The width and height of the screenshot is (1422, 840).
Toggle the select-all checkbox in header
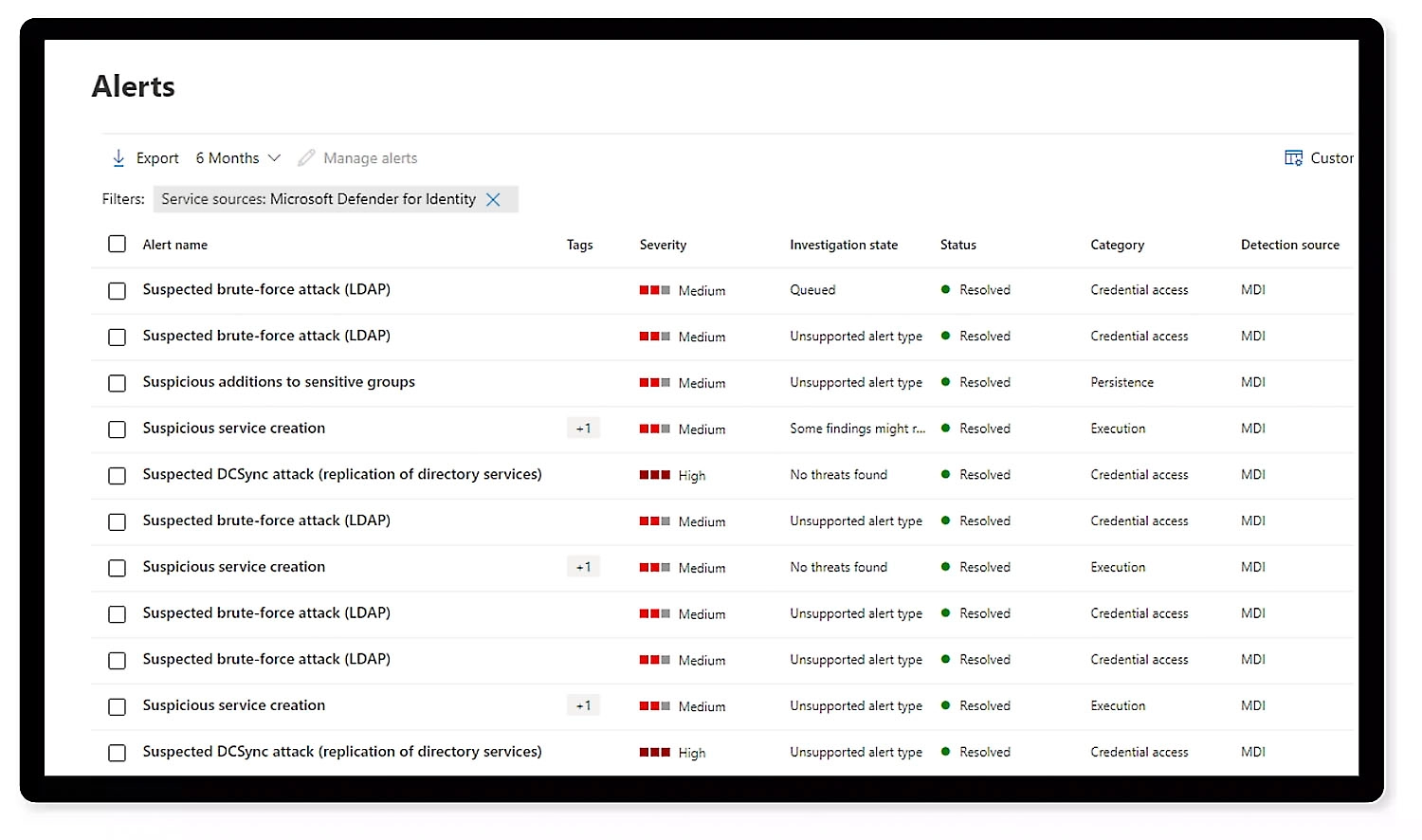[x=117, y=245]
